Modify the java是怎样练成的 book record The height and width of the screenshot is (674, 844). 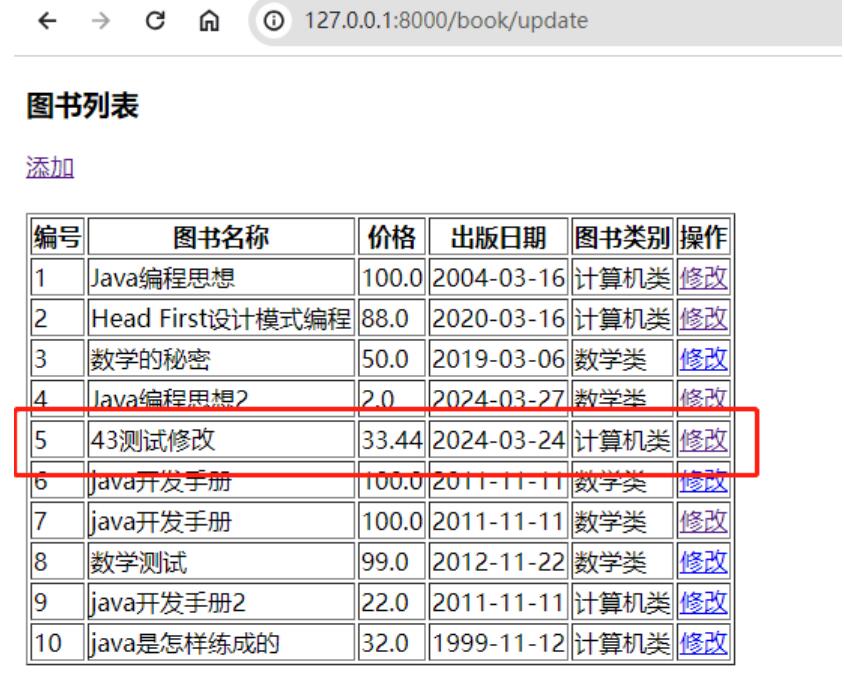click(703, 643)
